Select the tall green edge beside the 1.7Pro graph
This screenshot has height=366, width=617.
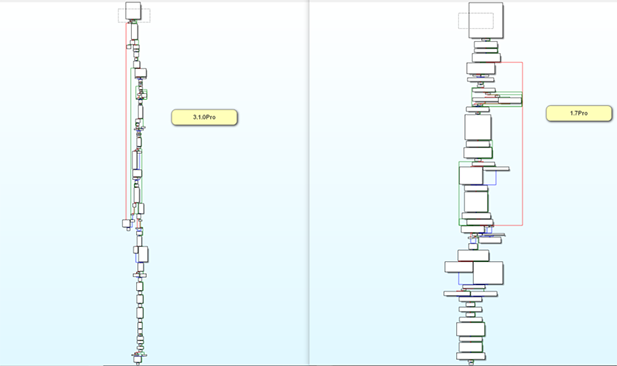(x=459, y=193)
